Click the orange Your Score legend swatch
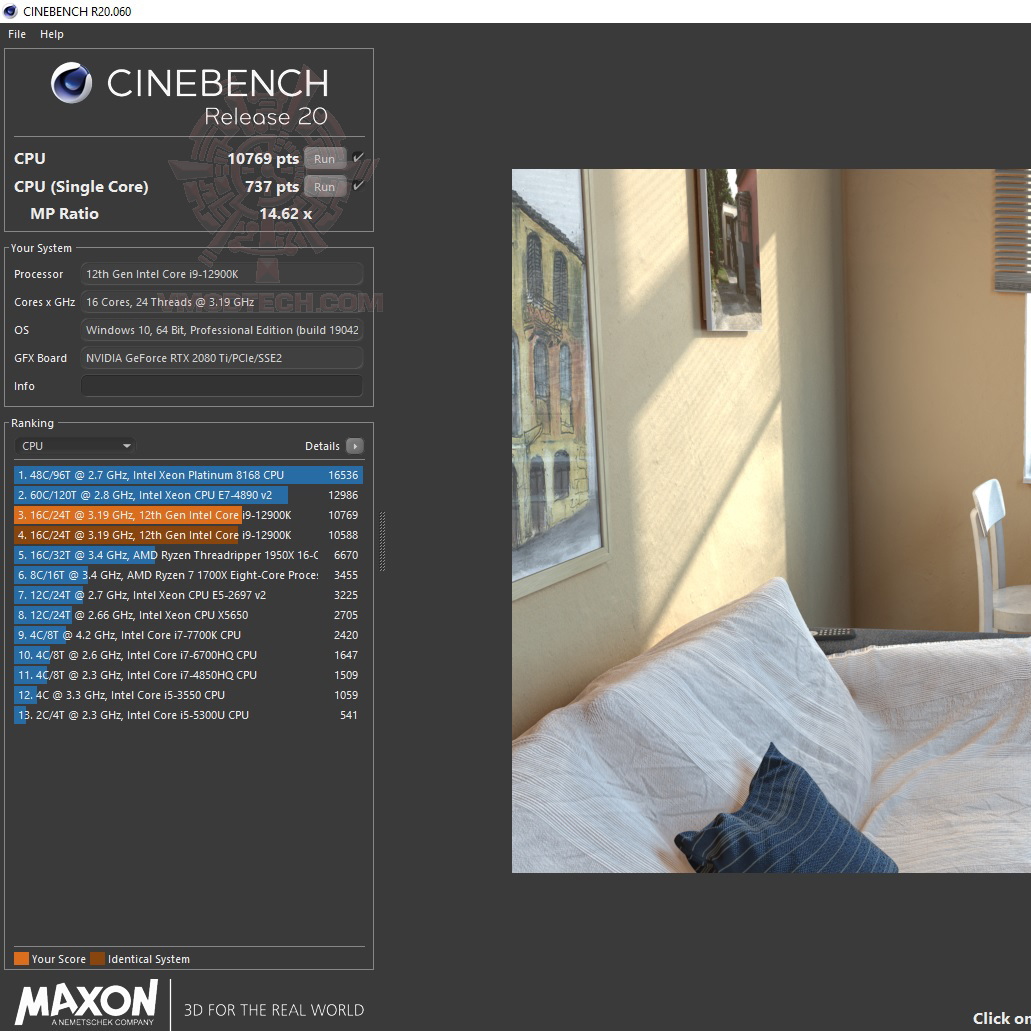 (21, 959)
